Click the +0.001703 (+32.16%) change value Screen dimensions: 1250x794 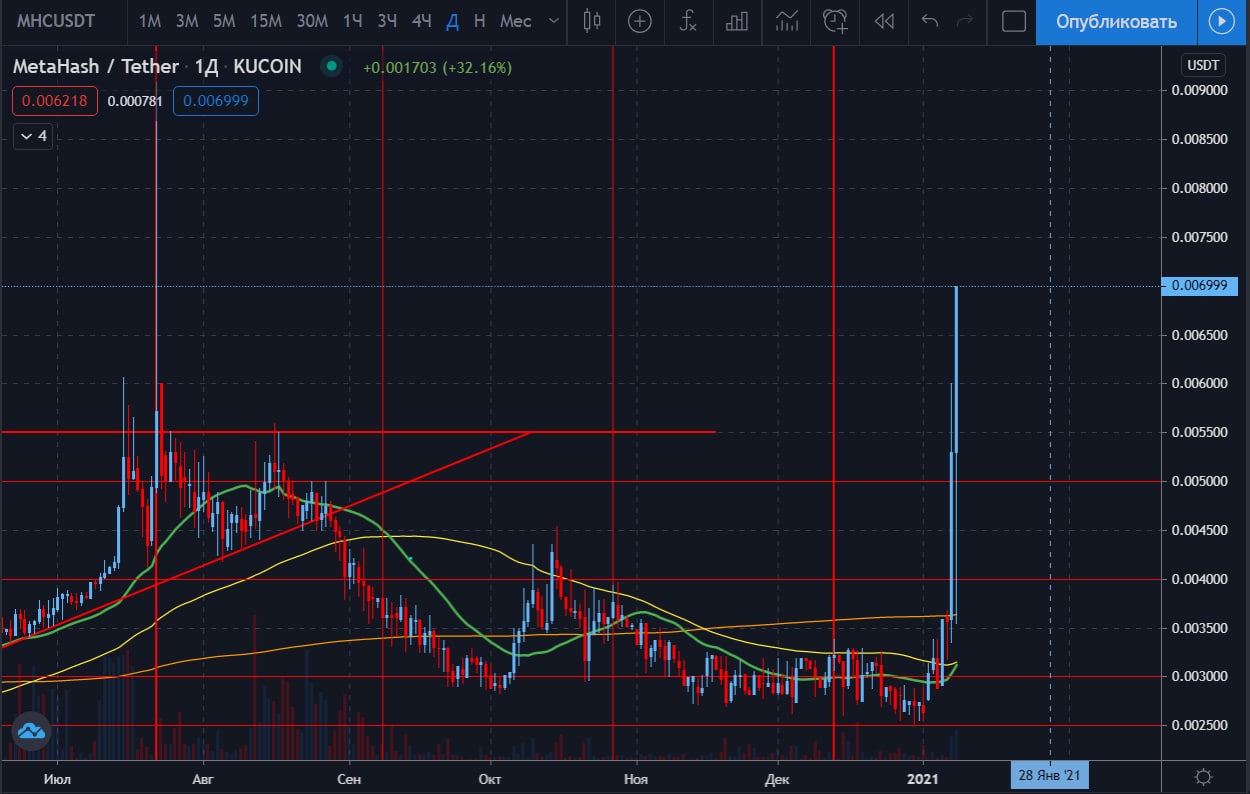click(x=437, y=67)
